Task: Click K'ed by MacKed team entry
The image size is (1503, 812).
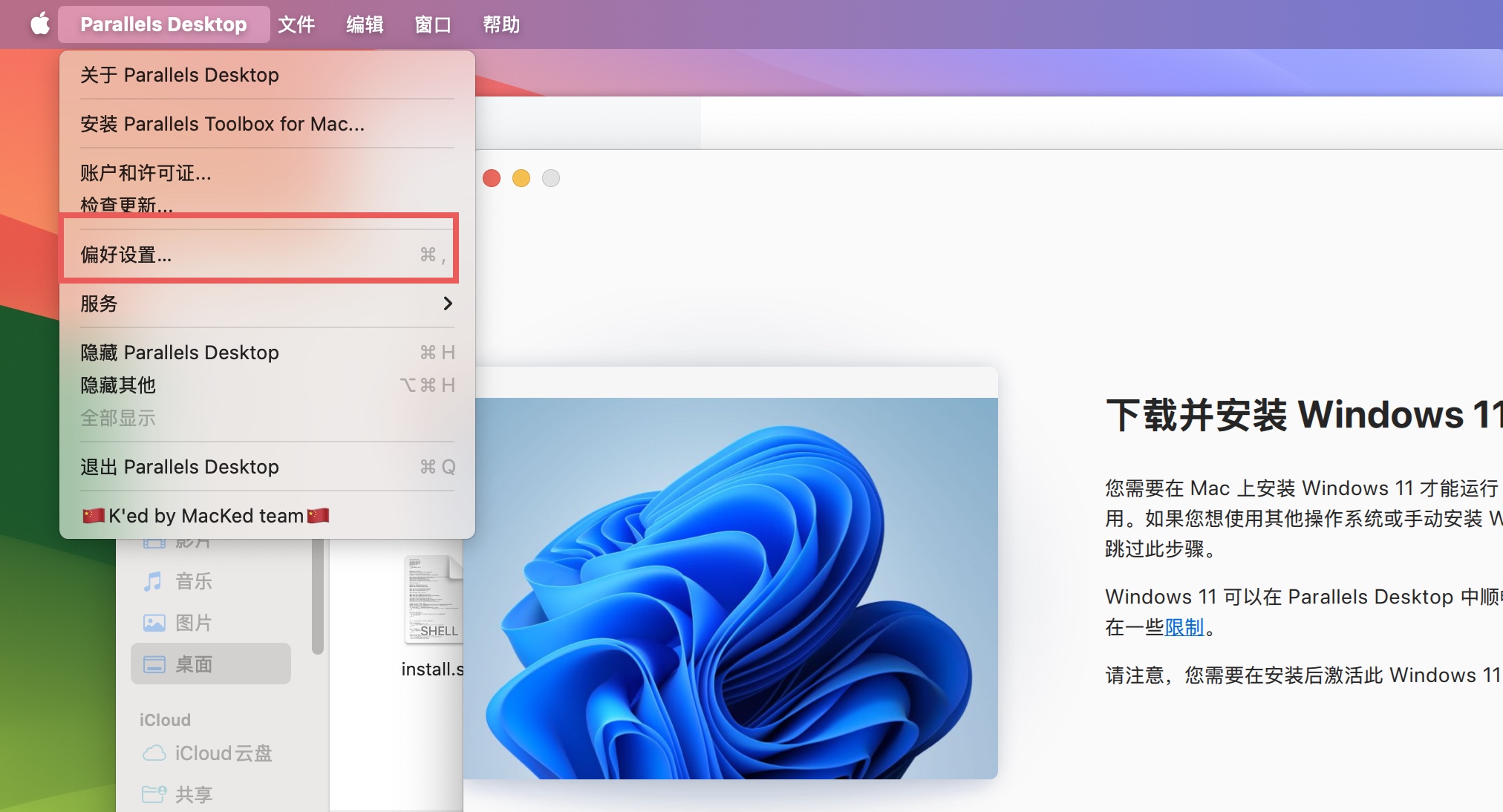Action: (267, 516)
